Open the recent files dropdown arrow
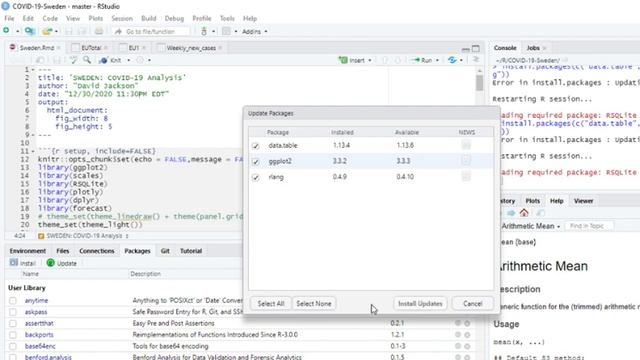Screen dimensions: 640x360 click(x=56, y=31)
